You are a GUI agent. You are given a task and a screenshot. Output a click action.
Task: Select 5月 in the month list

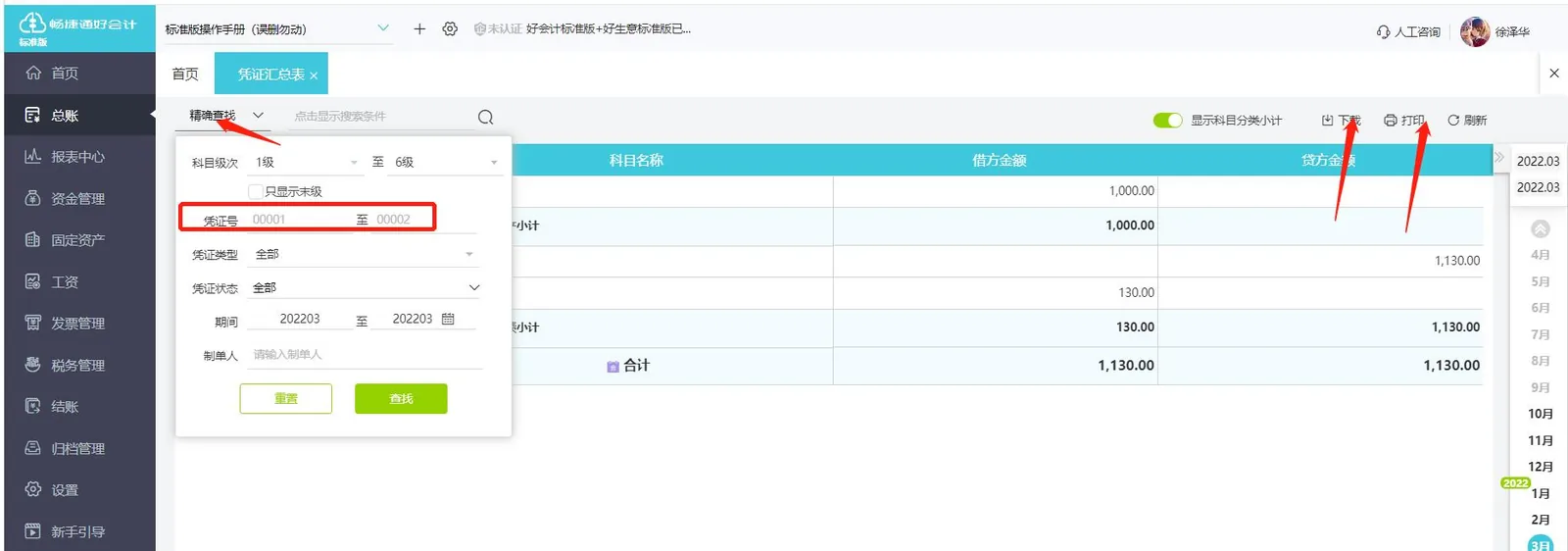[1541, 281]
